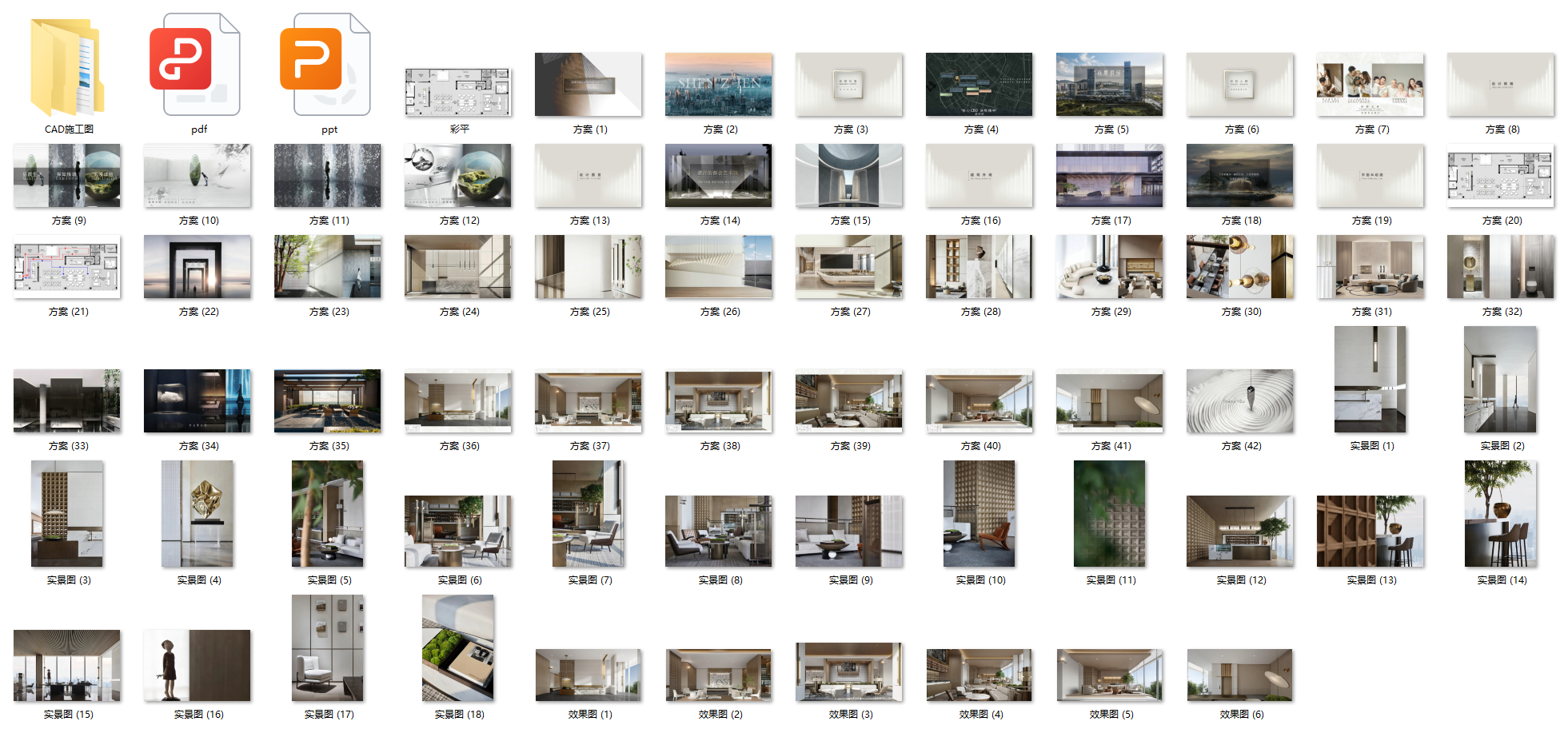
Task: Click the 方案 (34) dark blue interior
Action: click(197, 401)
